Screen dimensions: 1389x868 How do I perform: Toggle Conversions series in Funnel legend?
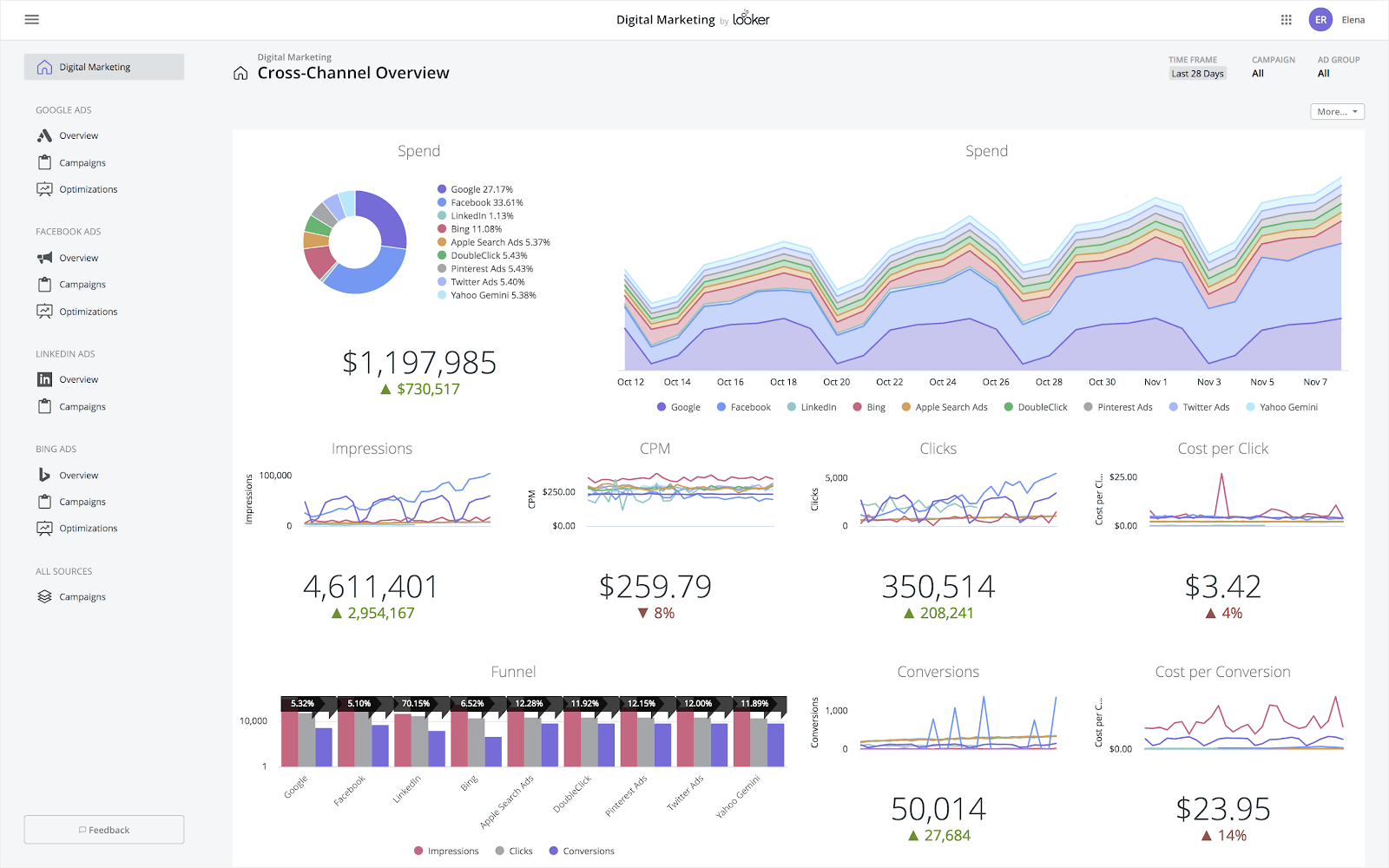click(x=582, y=851)
